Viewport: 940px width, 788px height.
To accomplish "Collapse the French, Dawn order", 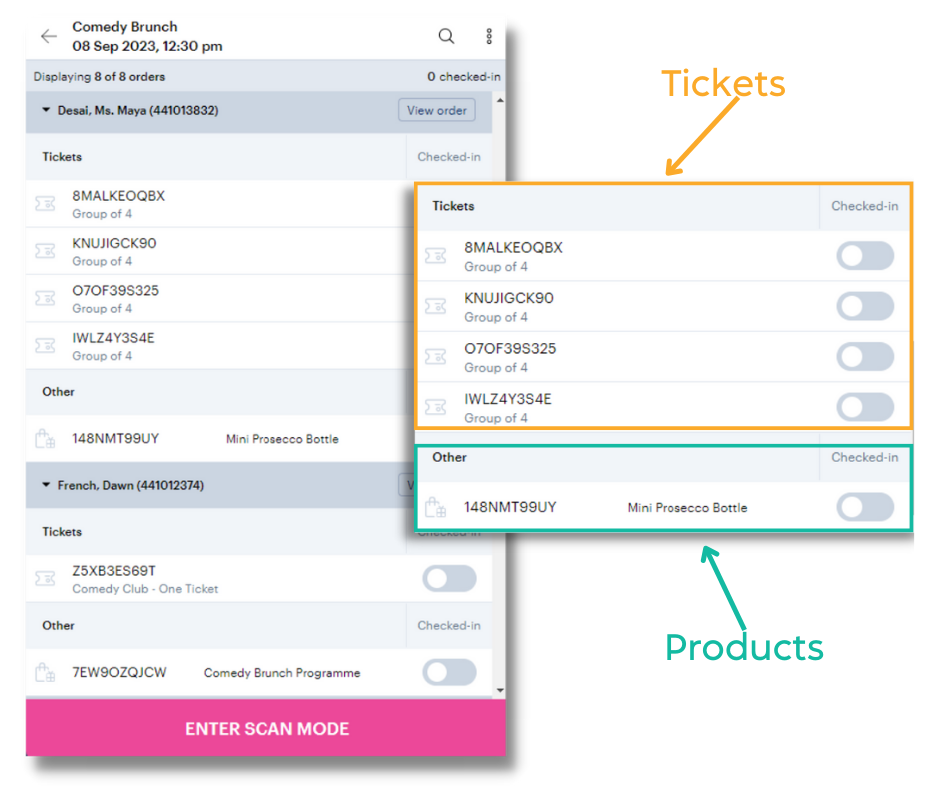I will tap(46, 485).
